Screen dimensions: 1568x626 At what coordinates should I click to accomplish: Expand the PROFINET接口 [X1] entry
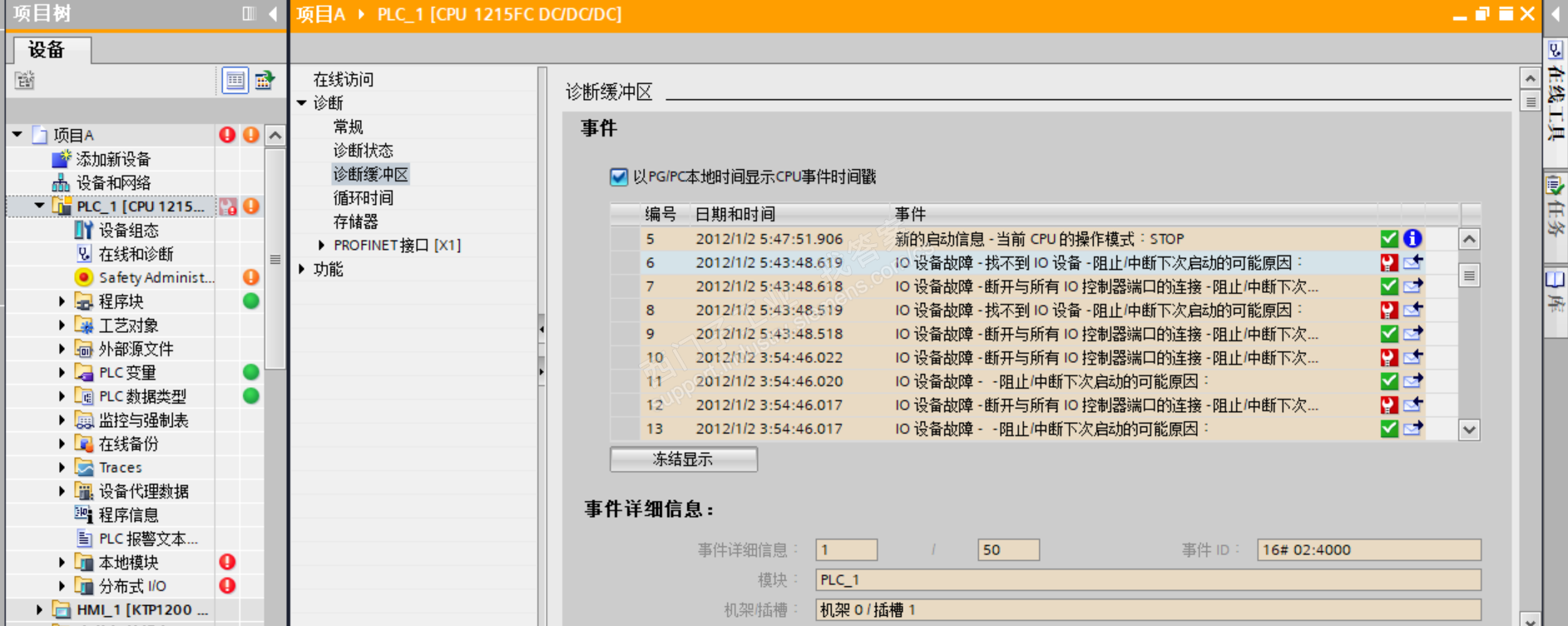[x=321, y=246]
